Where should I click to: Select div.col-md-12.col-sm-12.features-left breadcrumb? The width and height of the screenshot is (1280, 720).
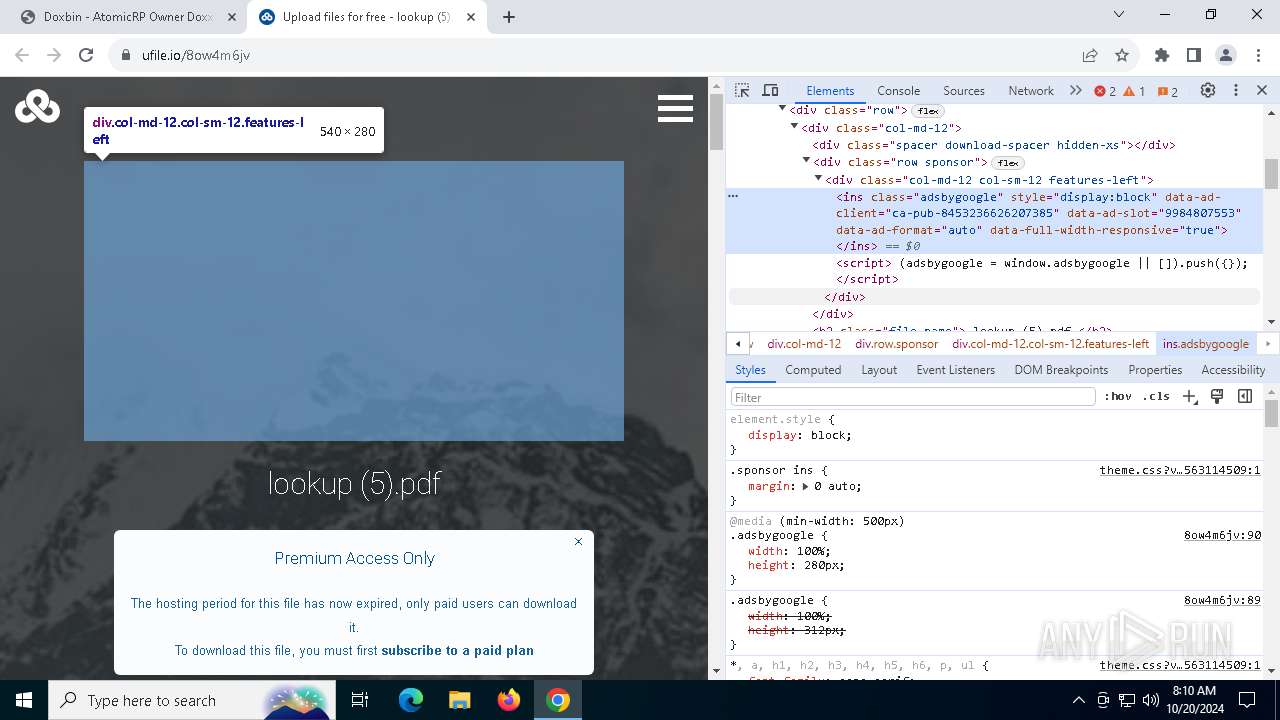pos(1050,344)
